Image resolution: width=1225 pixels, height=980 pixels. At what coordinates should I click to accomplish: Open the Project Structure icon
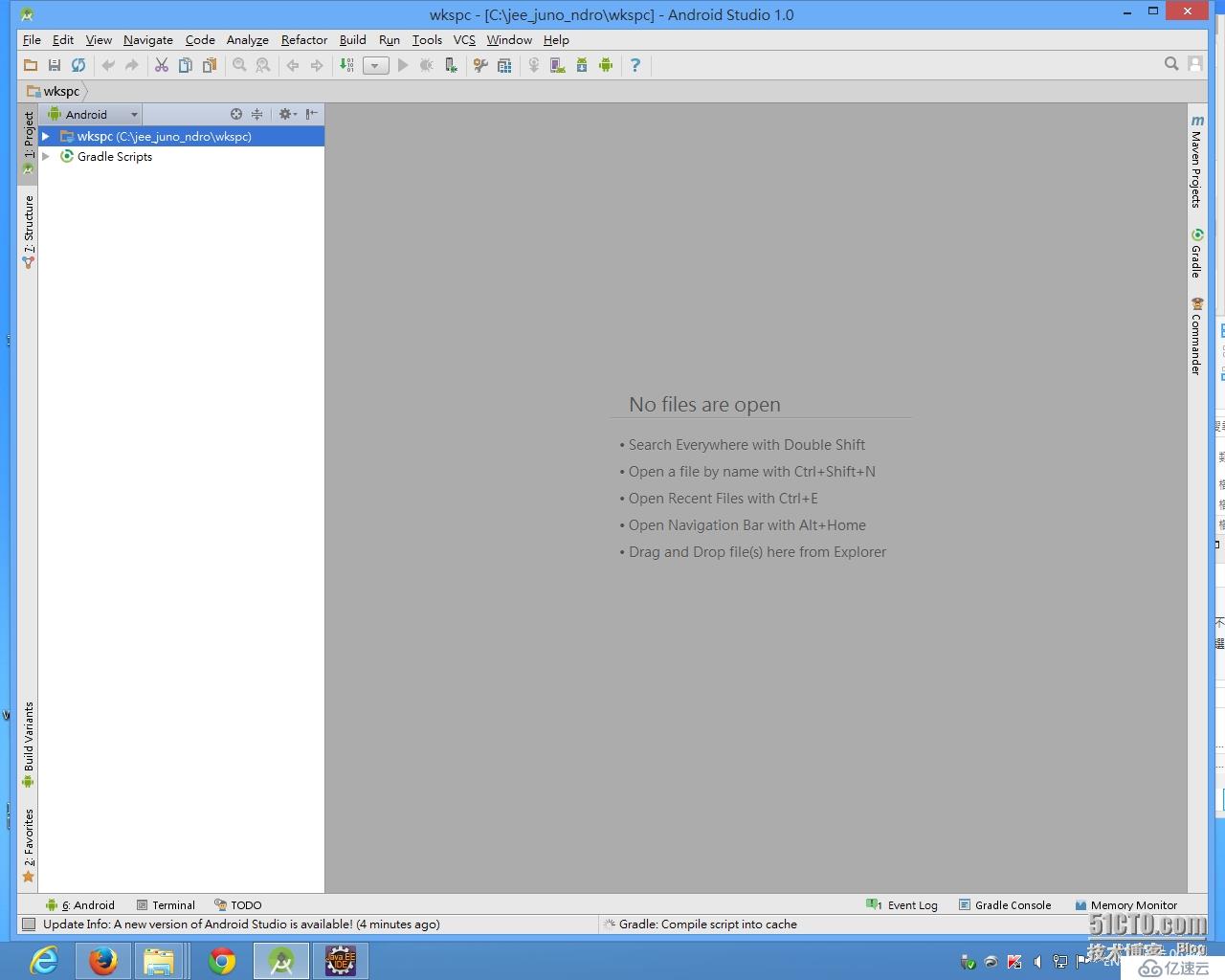[504, 65]
